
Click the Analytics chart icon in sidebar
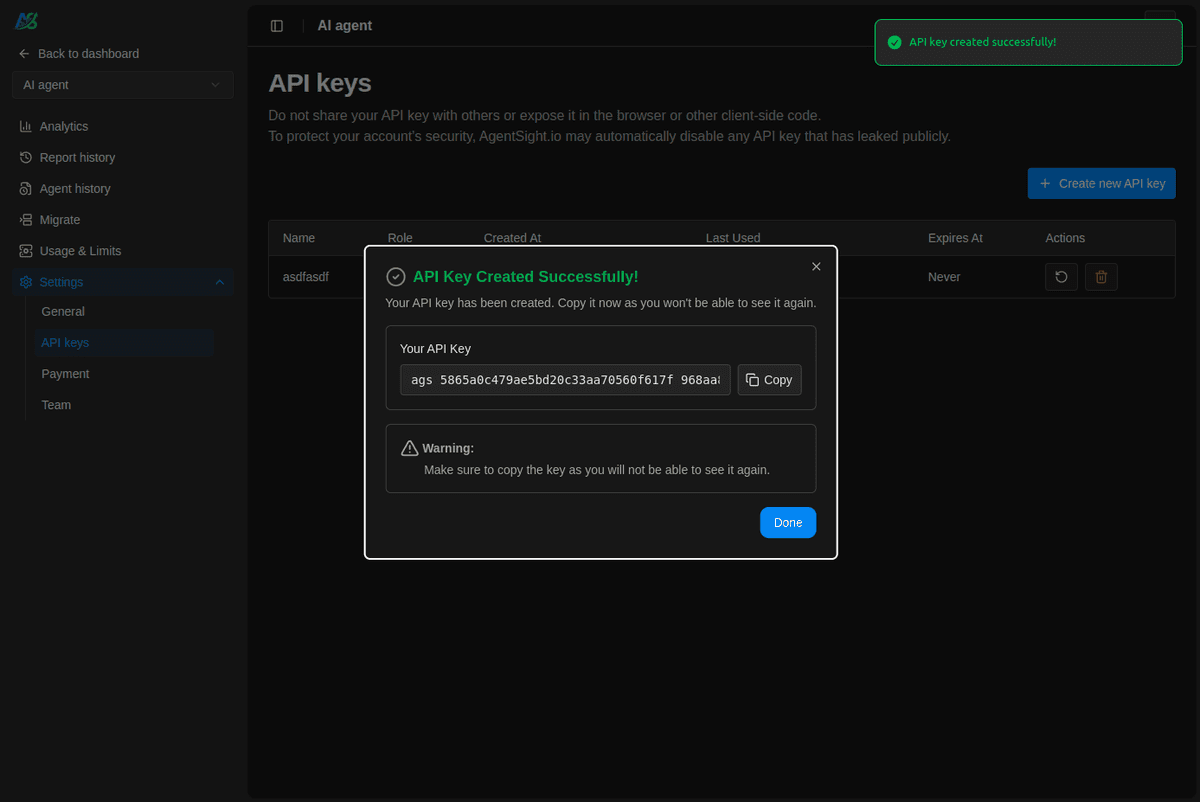click(x=25, y=126)
